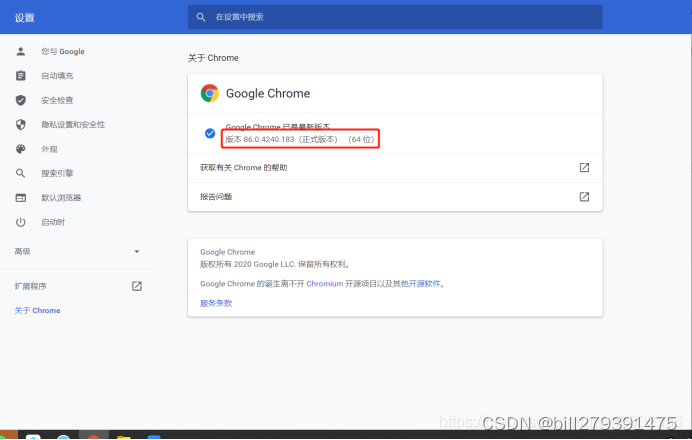Click the shield icon for 隐私设置和安全性

[21, 124]
